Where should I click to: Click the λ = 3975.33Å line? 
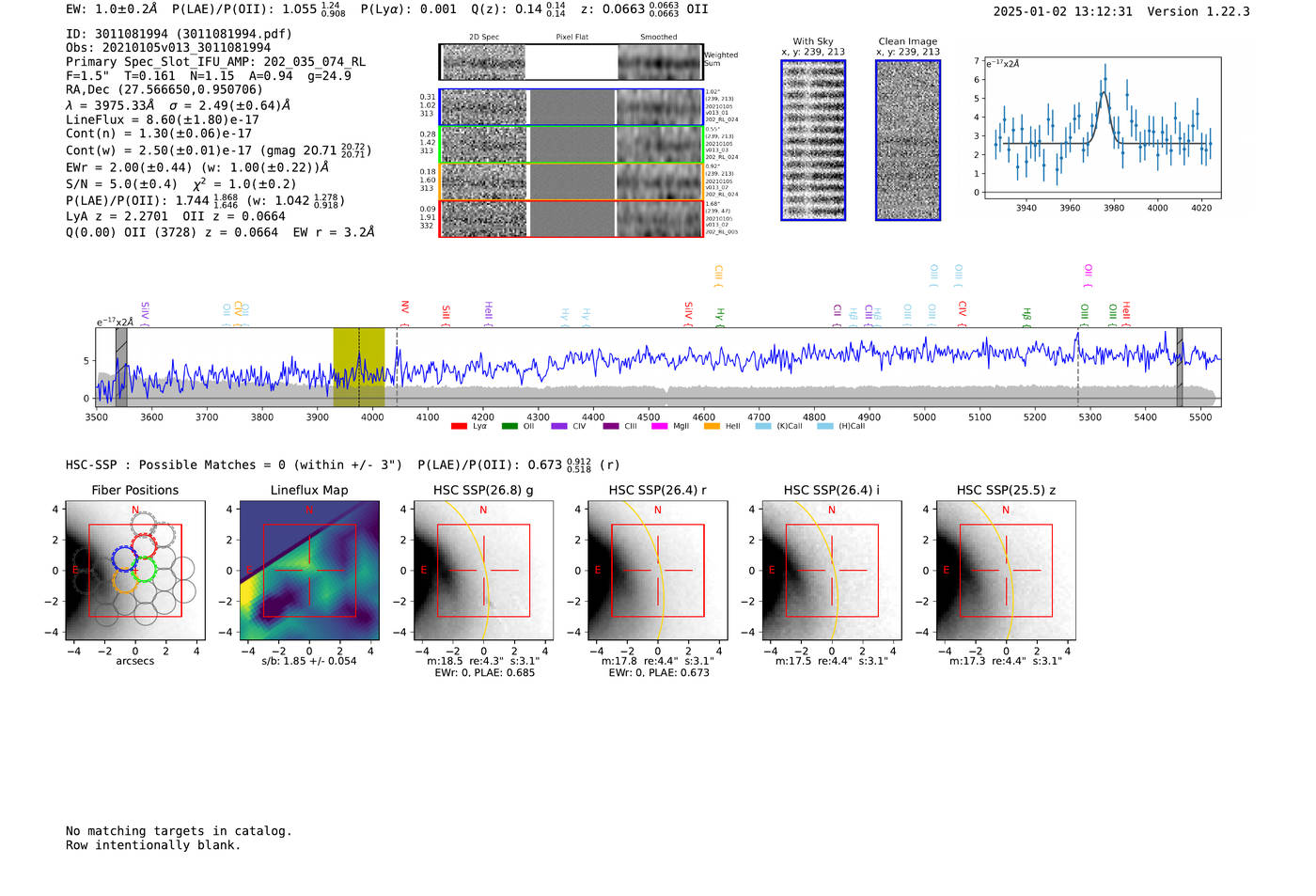179,105
